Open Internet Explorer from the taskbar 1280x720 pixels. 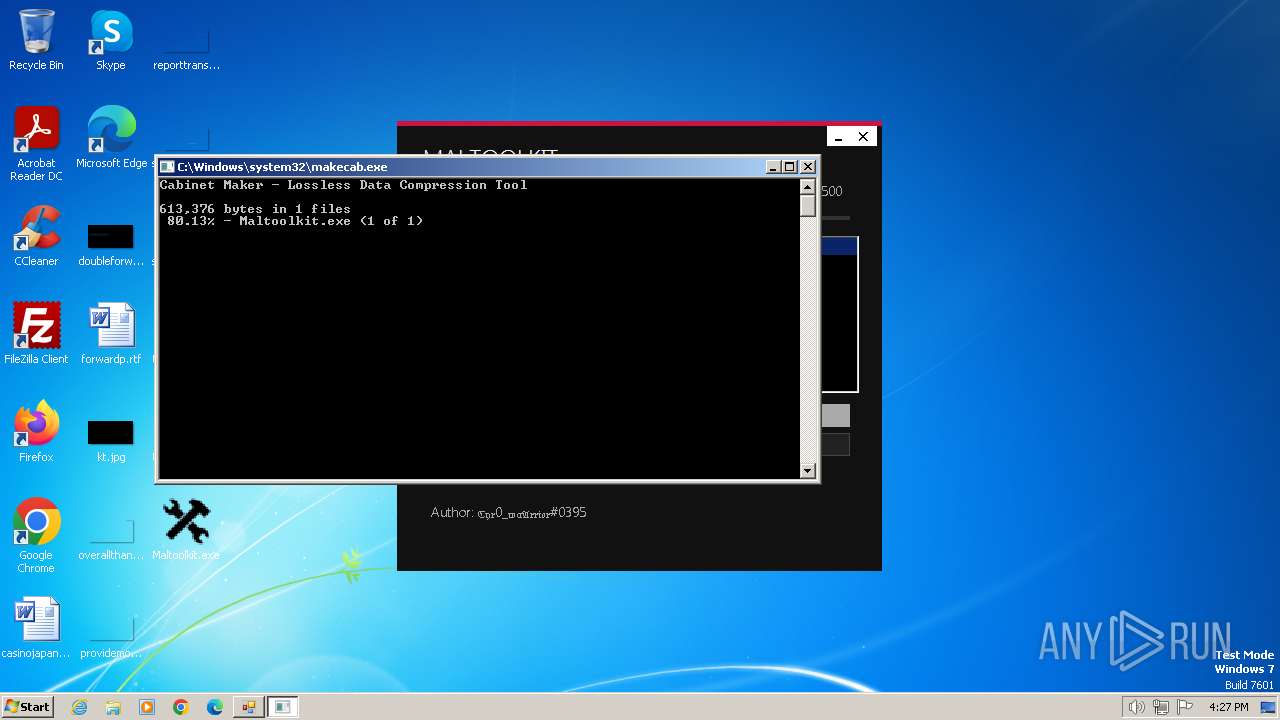(x=80, y=707)
